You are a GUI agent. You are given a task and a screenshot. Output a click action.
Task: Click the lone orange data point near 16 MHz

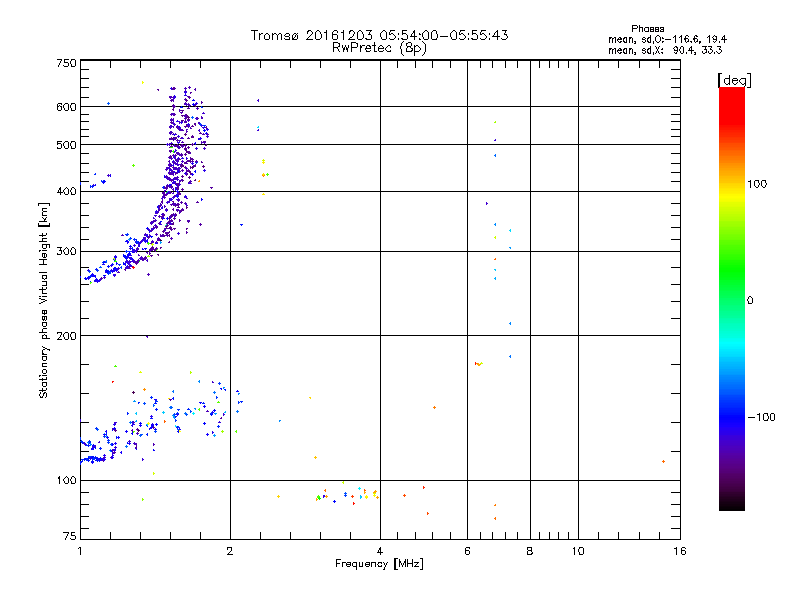point(663,461)
